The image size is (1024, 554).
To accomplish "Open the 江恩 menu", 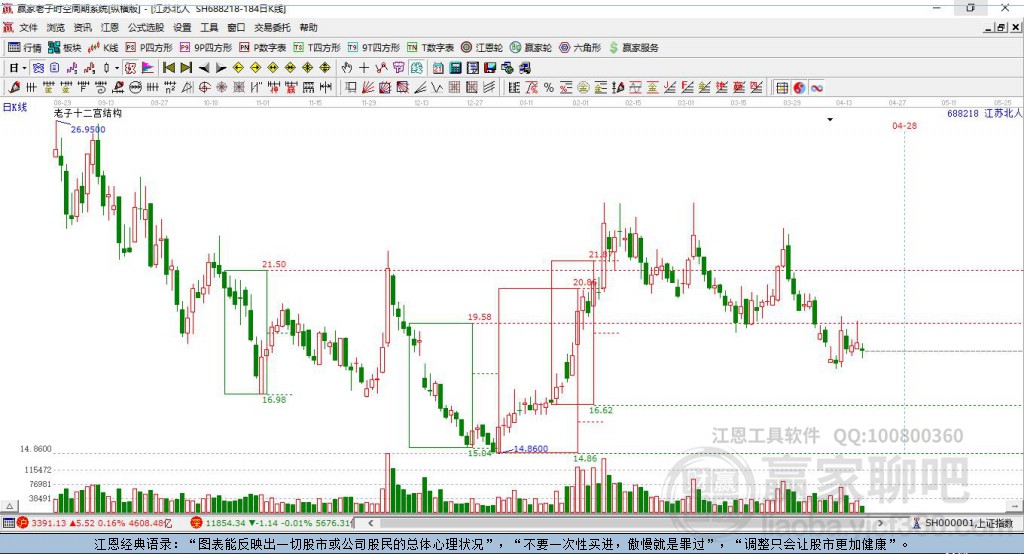I will click(x=110, y=27).
